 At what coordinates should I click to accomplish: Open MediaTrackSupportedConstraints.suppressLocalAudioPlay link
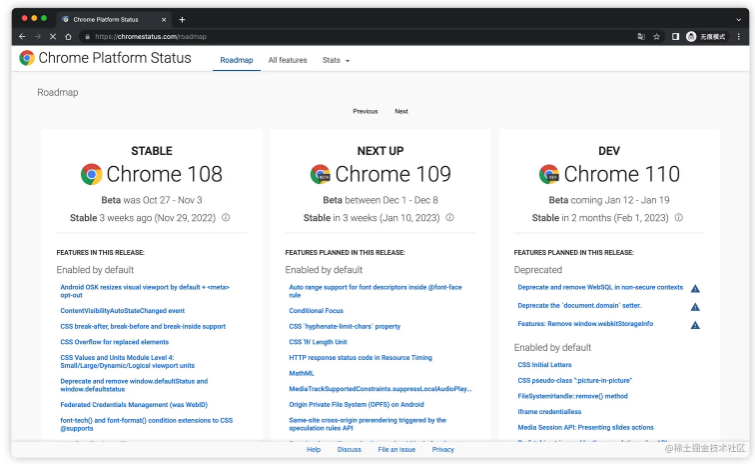380,389
